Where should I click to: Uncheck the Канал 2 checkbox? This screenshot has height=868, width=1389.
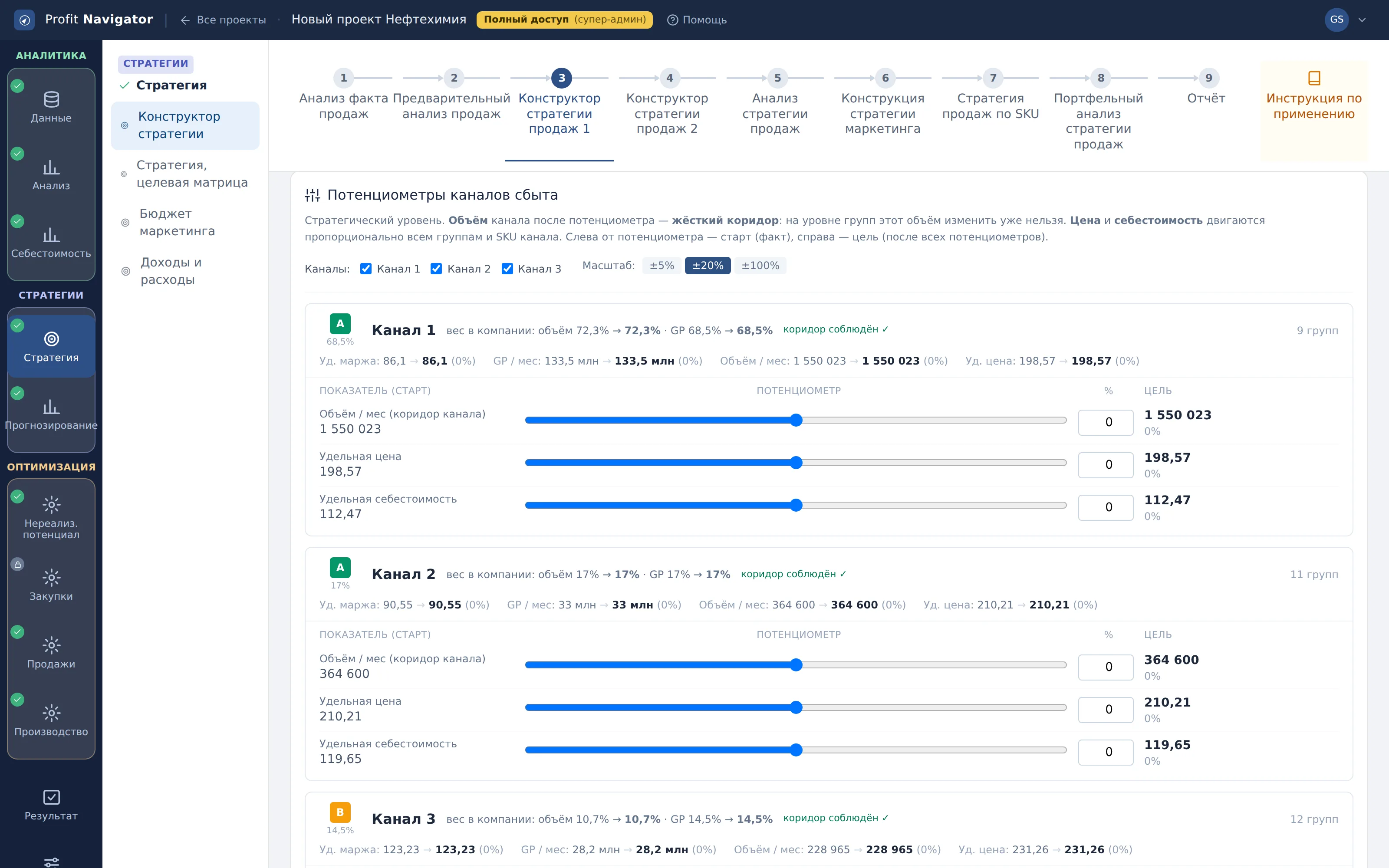pos(436,269)
